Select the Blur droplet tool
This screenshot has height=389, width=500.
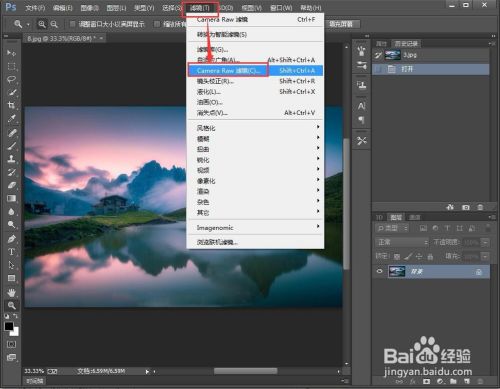[x=11, y=211]
